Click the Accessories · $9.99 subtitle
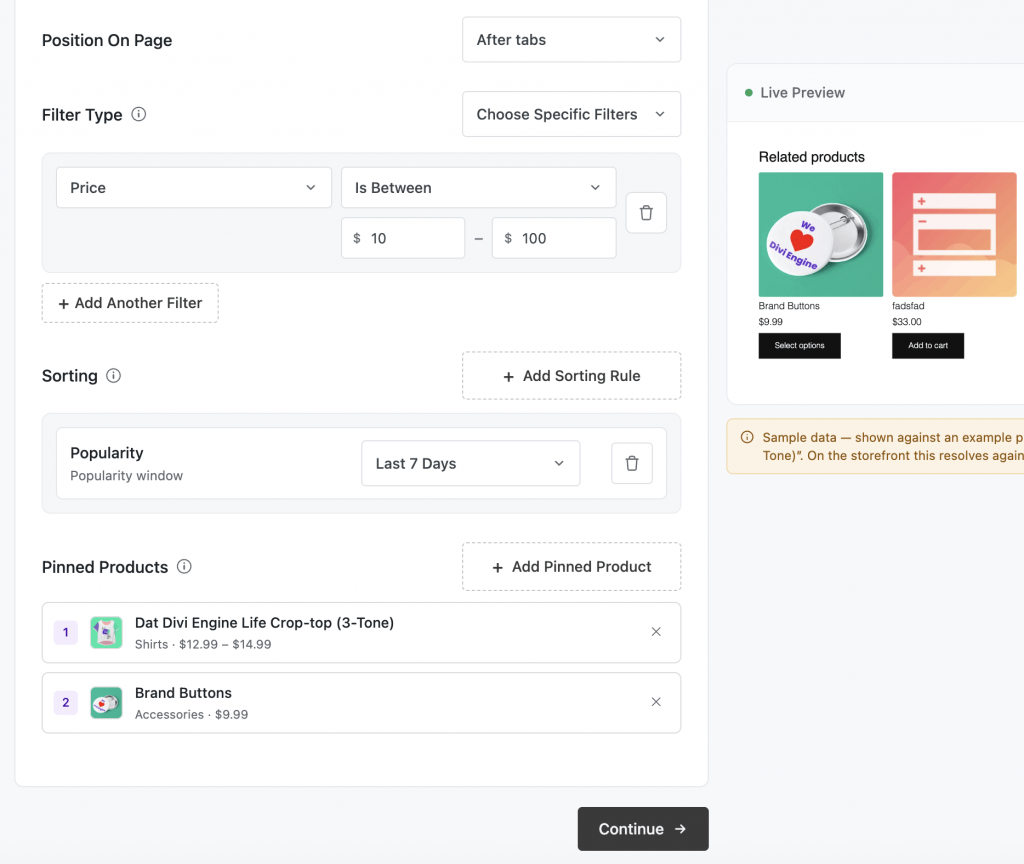The width and height of the screenshot is (1024, 864). tap(191, 714)
